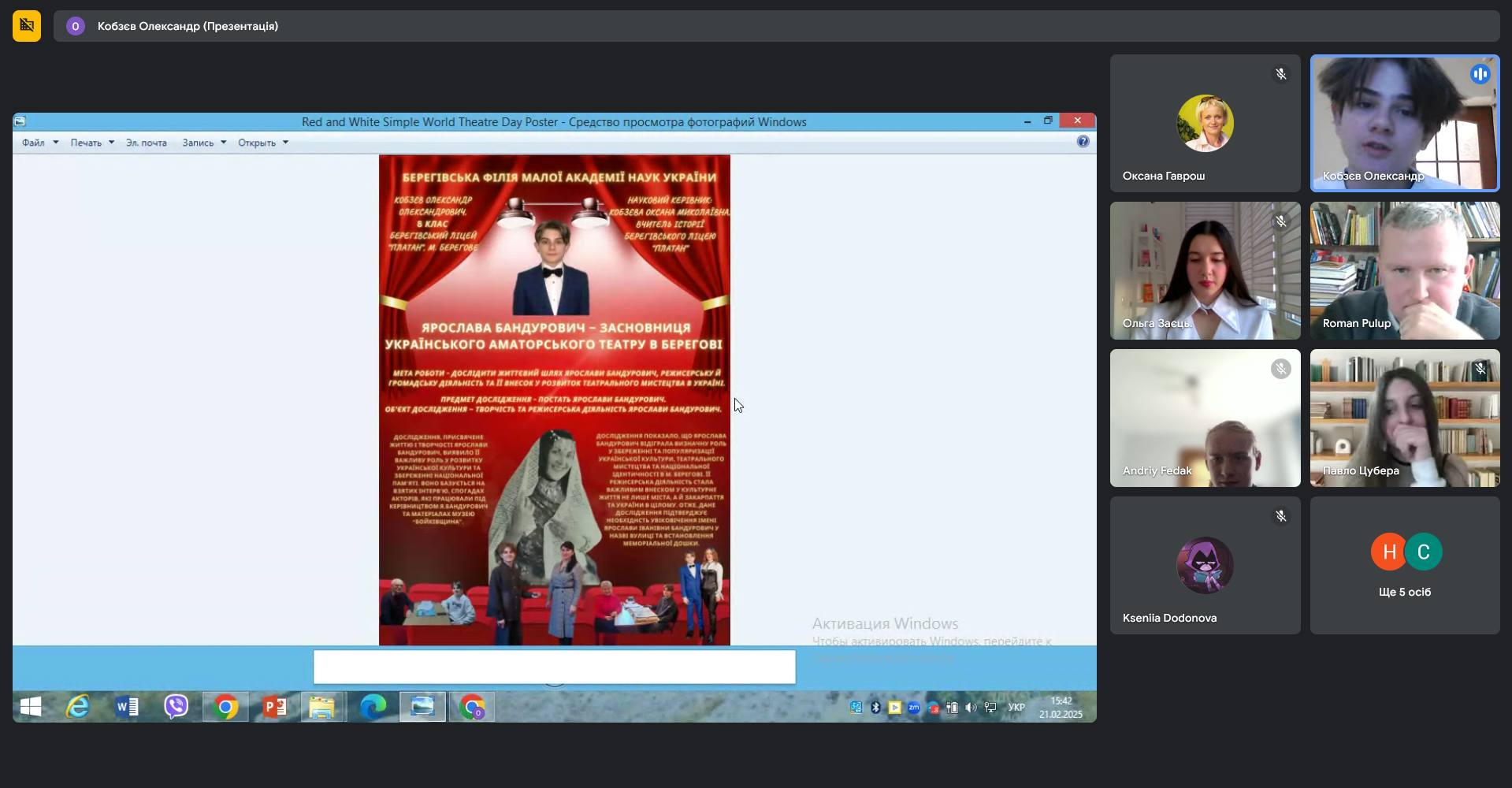
Task: Switch the УКР input language indicator
Action: (x=1016, y=708)
